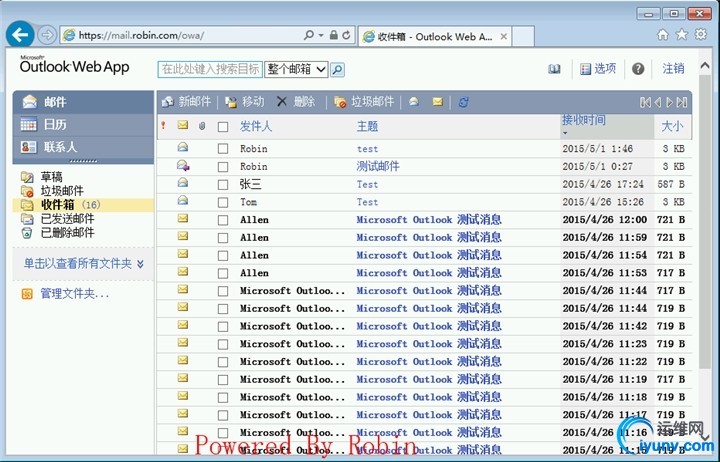This screenshot has height=462, width=720.
Task: Check the box for Robin's 测试邮件 message
Action: (223, 167)
